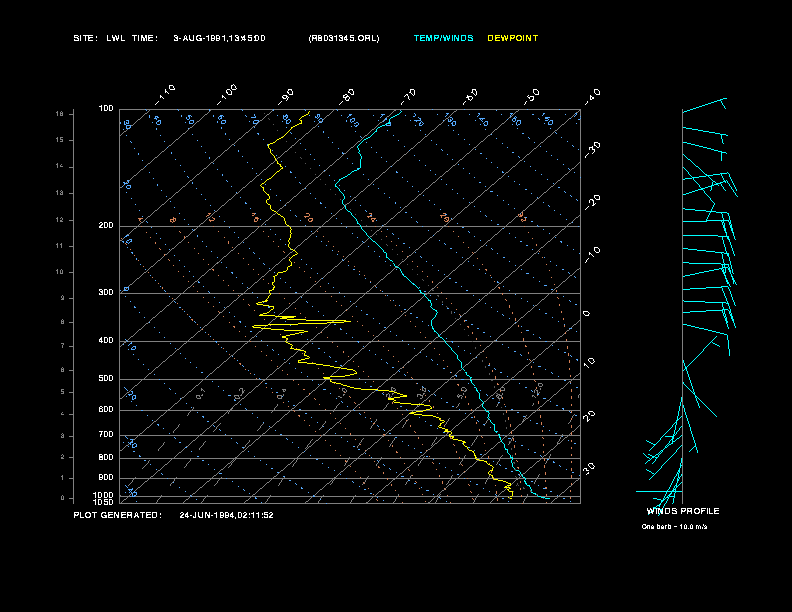Click the -100 temperature label at top
The image size is (792, 612).
(x=227, y=95)
